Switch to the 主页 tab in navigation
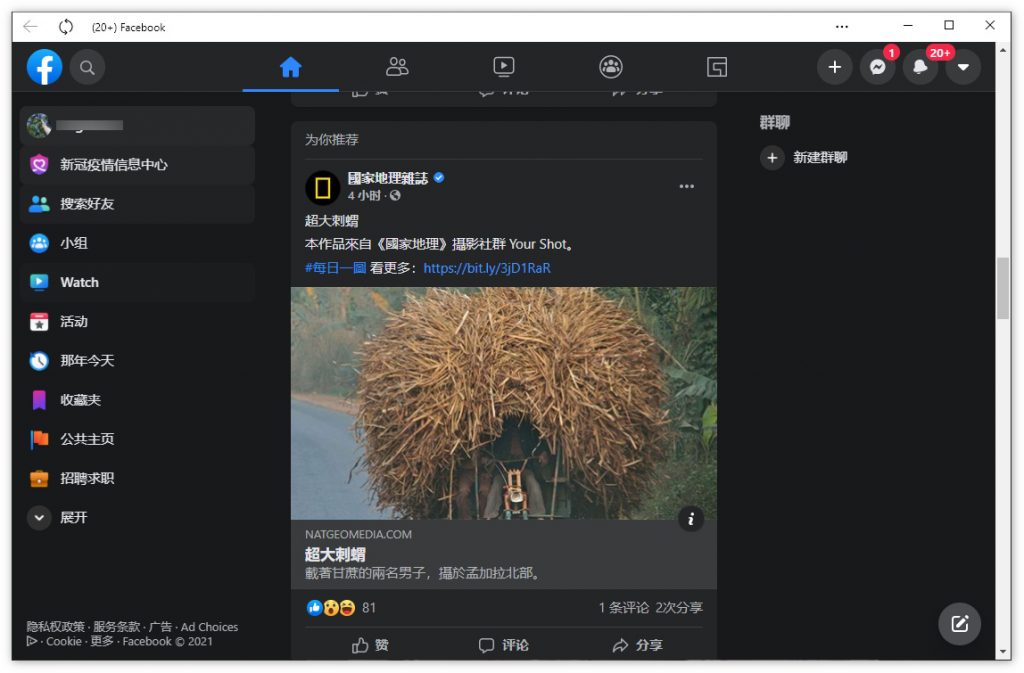1024x673 pixels. [290, 66]
